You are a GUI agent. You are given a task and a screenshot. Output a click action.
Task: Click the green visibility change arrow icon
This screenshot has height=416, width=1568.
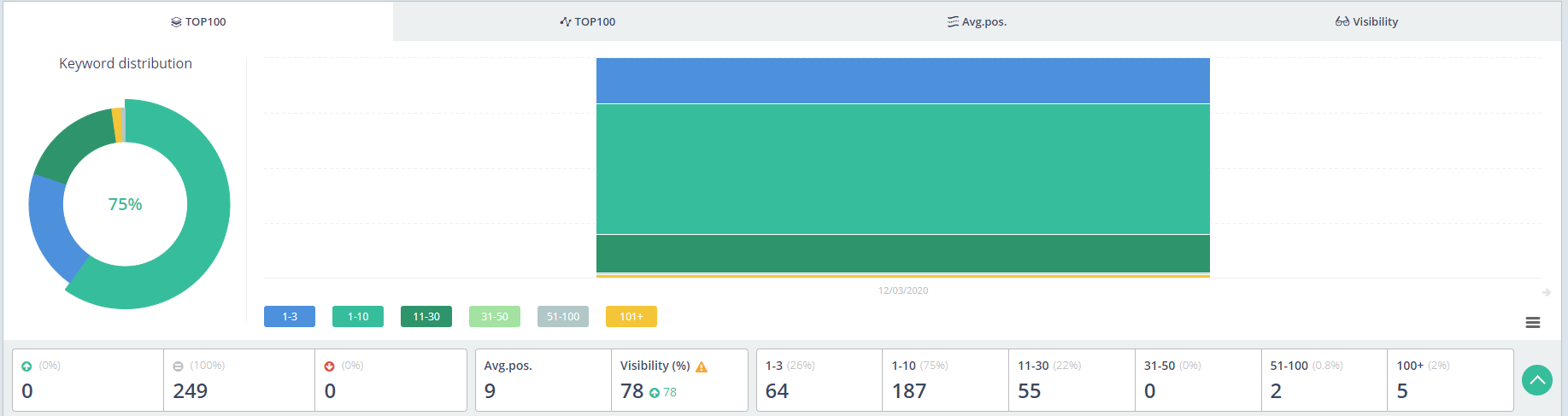click(655, 393)
